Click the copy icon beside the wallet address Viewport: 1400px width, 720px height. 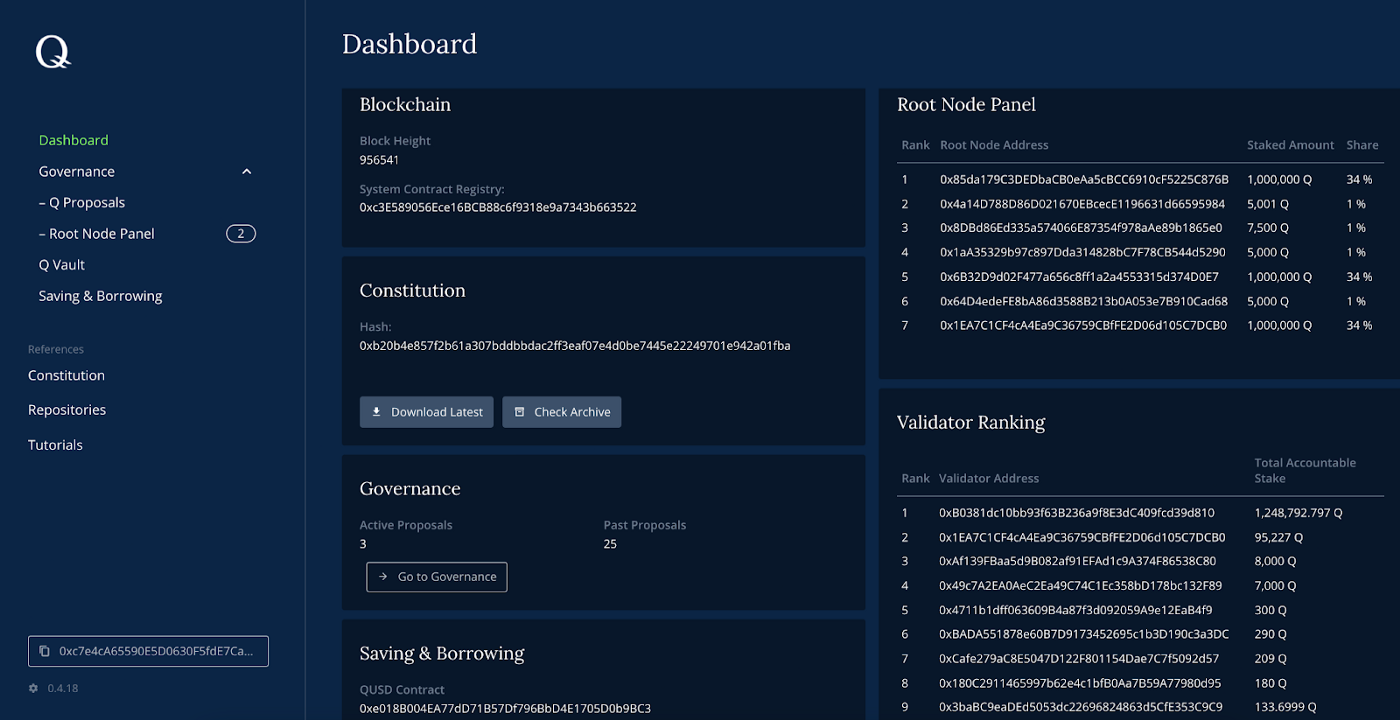[44, 651]
